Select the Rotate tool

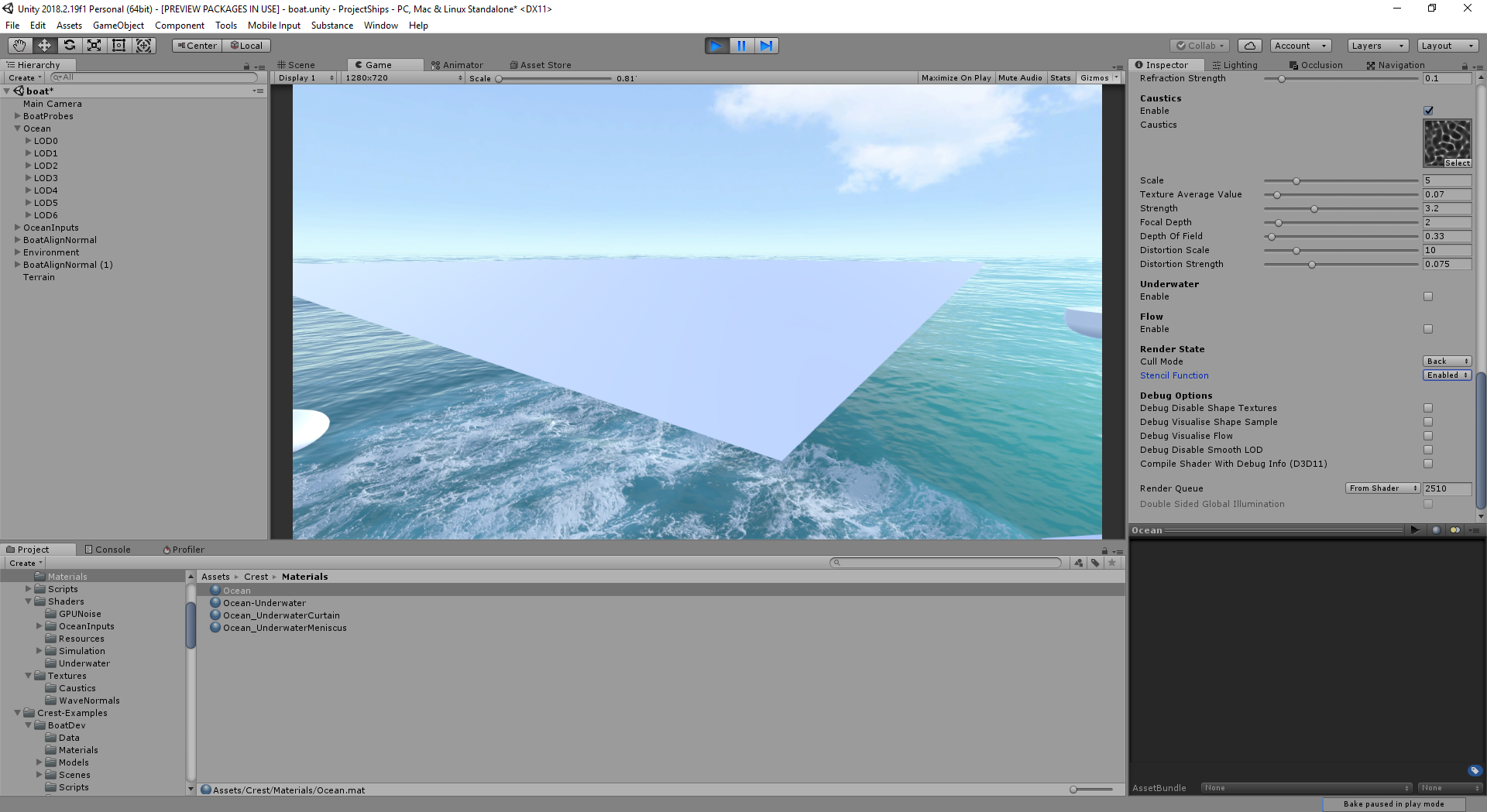pyautogui.click(x=69, y=45)
